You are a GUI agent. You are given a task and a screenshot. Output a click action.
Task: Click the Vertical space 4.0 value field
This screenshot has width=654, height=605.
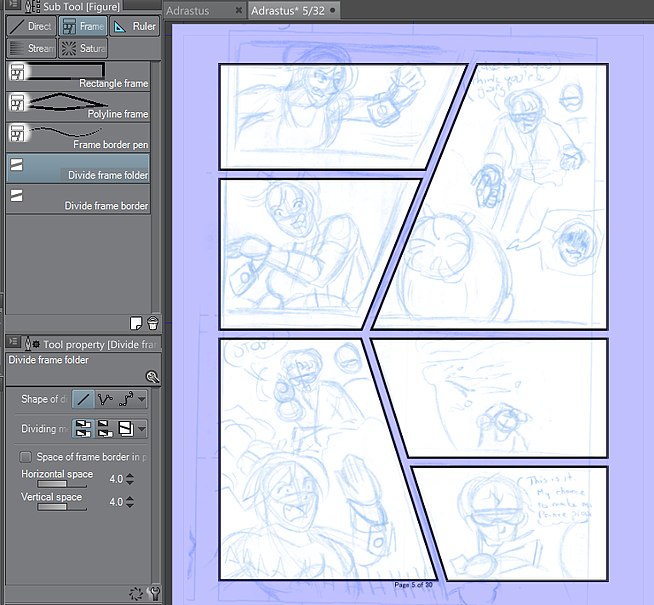116,502
